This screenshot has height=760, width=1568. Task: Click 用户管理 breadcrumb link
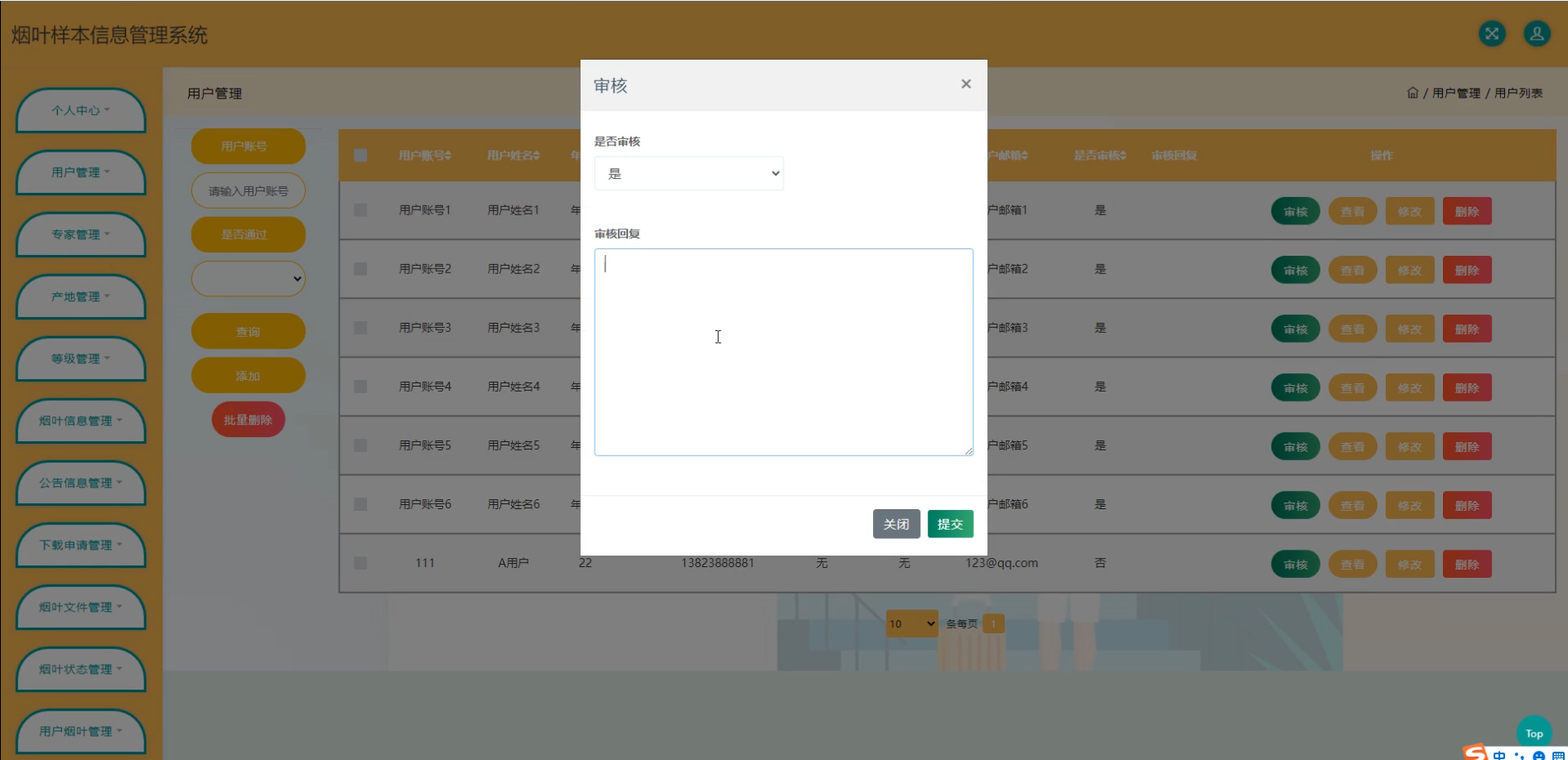[x=1456, y=93]
